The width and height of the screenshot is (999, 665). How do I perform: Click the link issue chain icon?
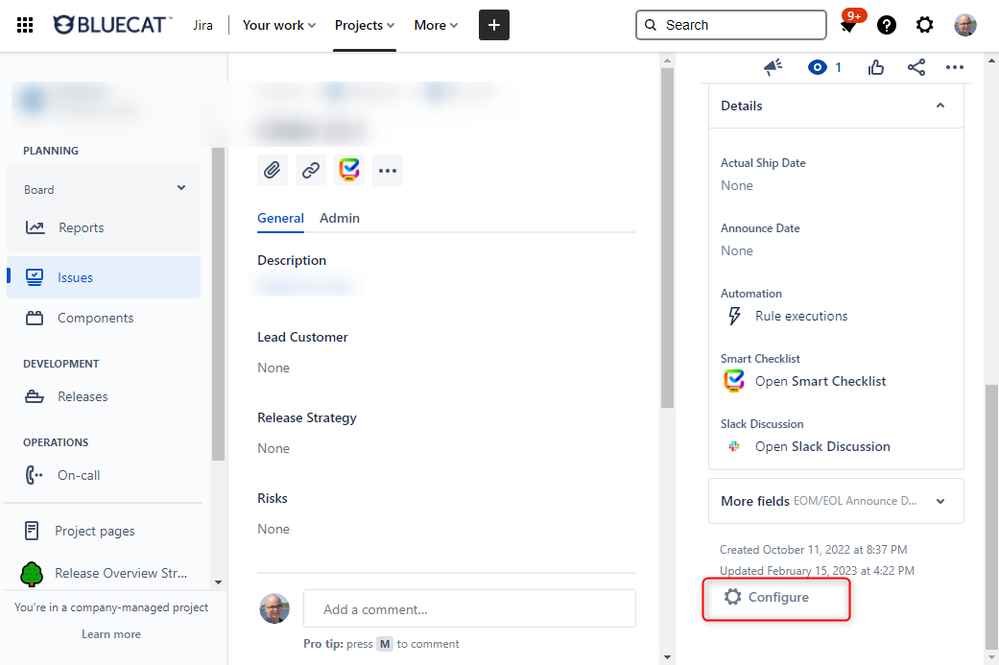pos(311,170)
